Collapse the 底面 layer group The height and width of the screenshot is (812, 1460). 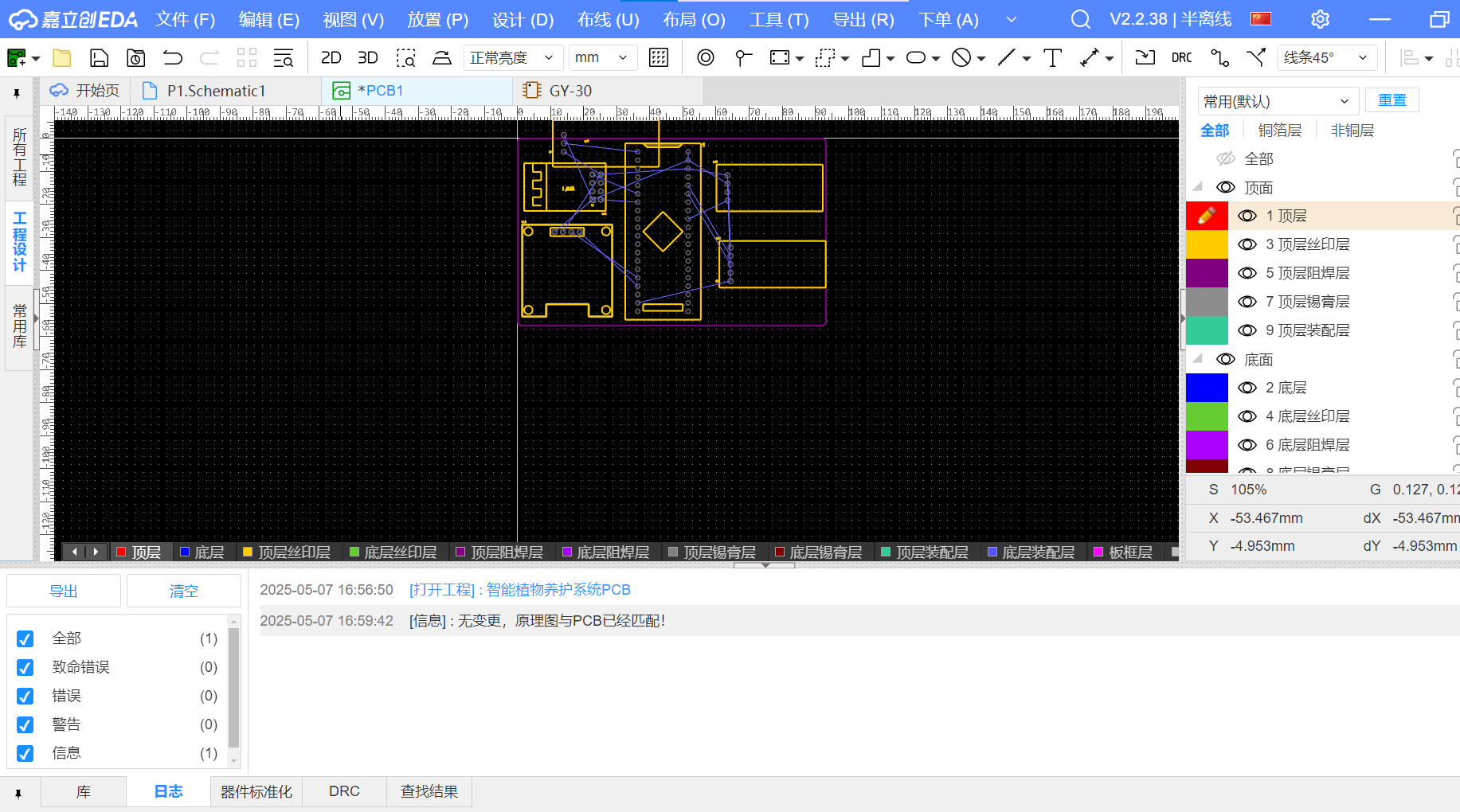[1197, 359]
